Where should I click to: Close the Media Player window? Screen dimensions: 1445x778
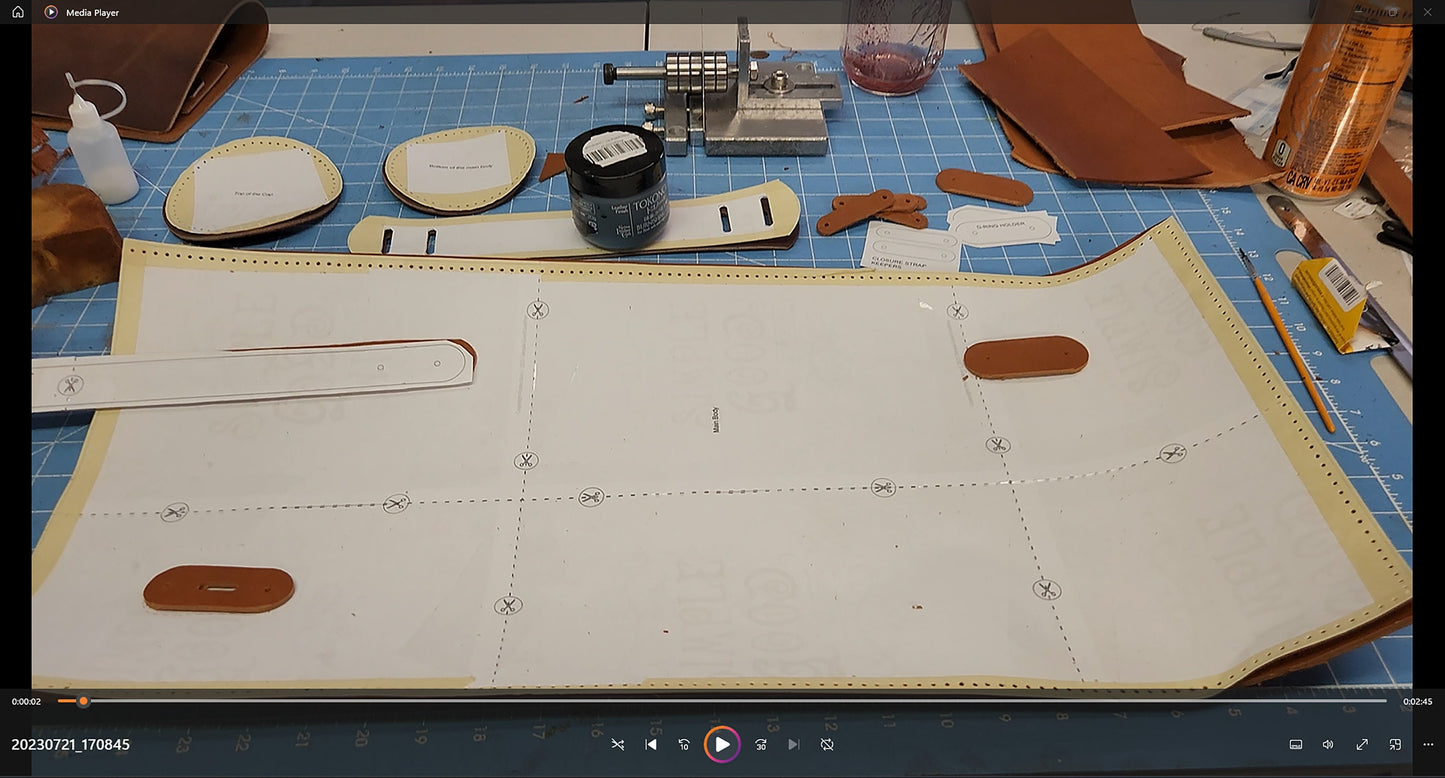point(1427,12)
